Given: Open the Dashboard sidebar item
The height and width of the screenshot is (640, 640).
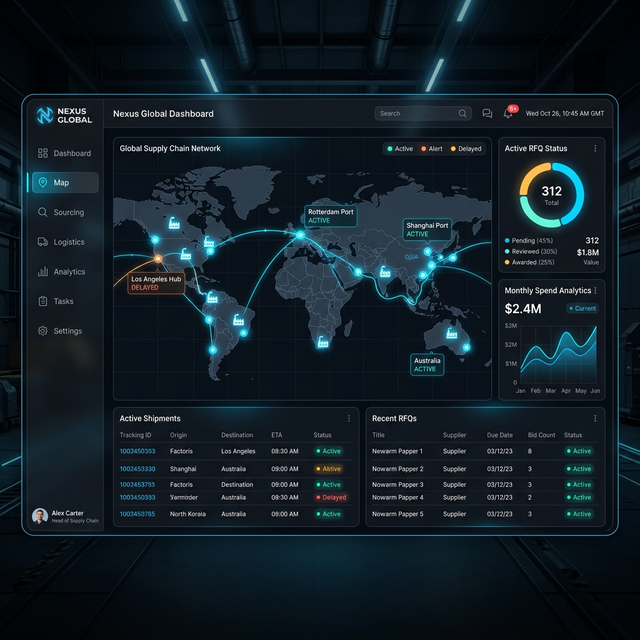Looking at the screenshot, I should 64,153.
